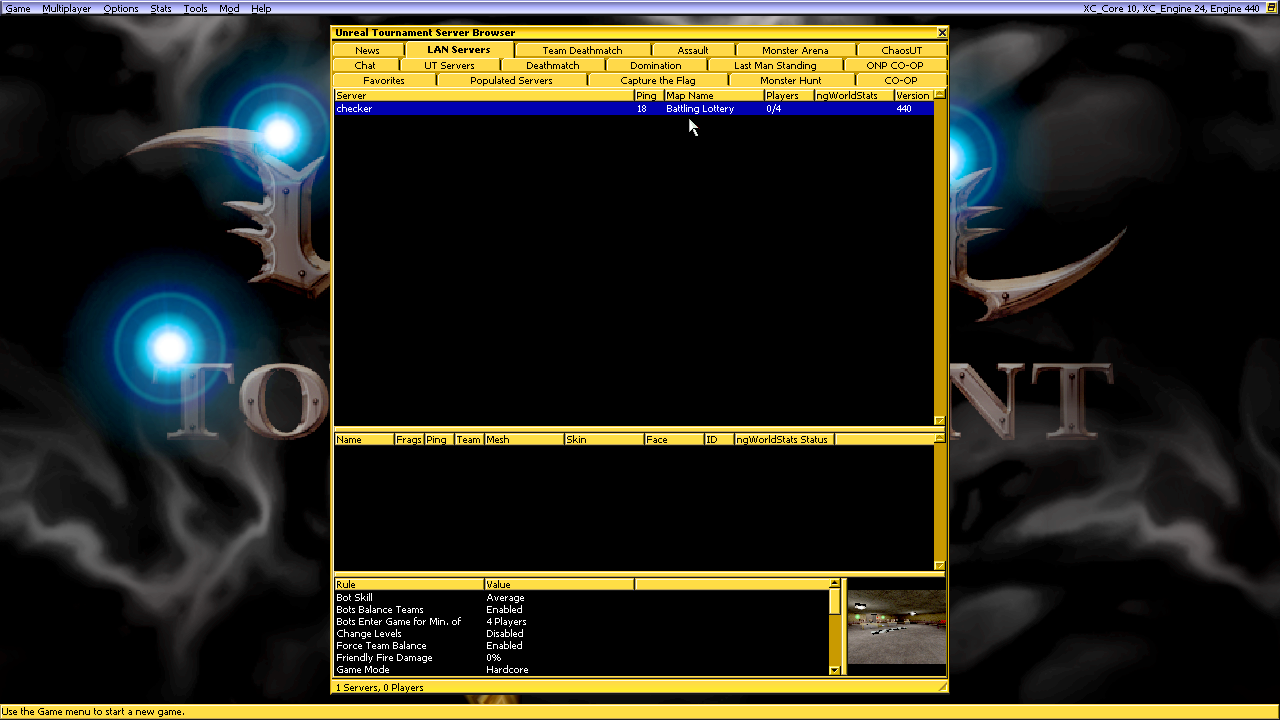
Task: Click server list scrollbar down arrow
Action: 939,421
